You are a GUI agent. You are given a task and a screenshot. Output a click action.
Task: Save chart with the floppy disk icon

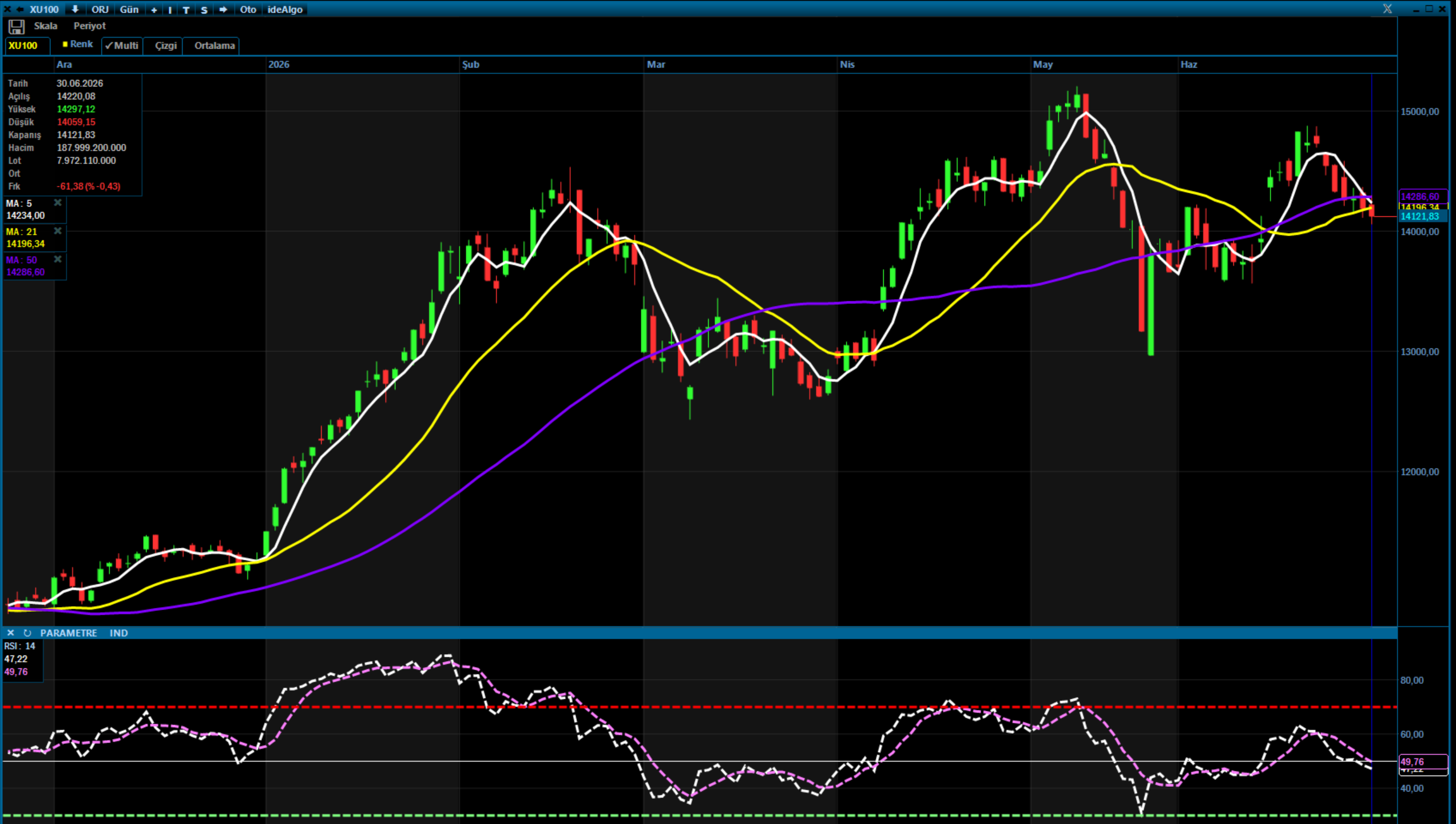(x=16, y=26)
